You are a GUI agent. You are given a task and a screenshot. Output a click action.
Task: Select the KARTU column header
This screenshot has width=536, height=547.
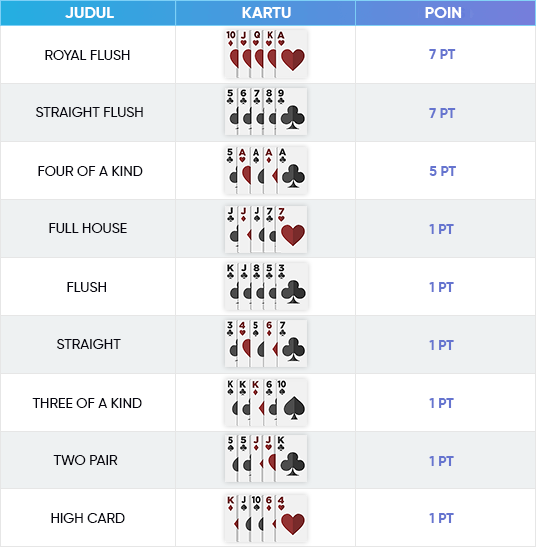pyautogui.click(x=266, y=13)
